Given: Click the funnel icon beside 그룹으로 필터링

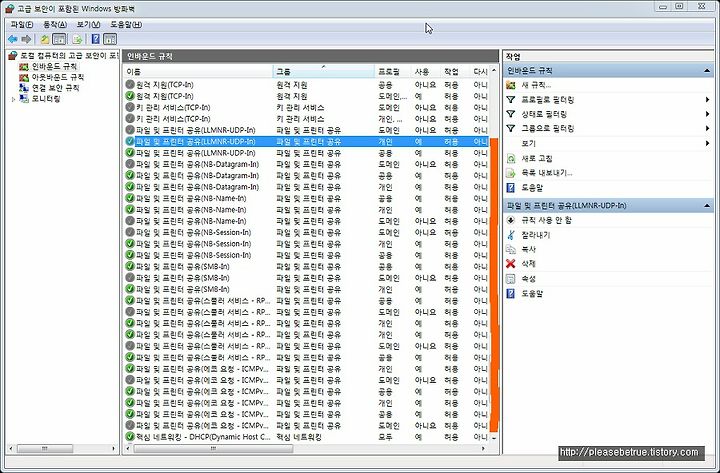Looking at the screenshot, I should pos(511,129).
